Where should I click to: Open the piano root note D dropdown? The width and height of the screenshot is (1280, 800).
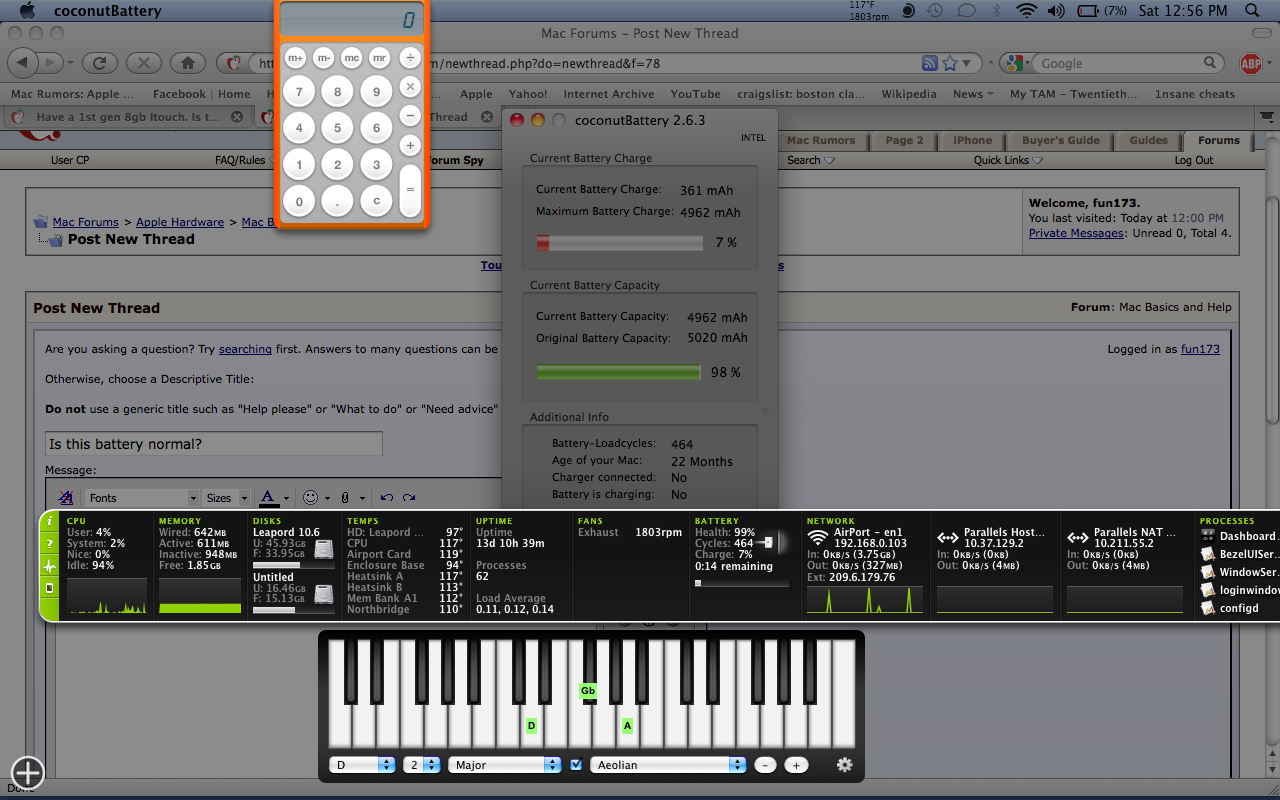pyautogui.click(x=363, y=765)
